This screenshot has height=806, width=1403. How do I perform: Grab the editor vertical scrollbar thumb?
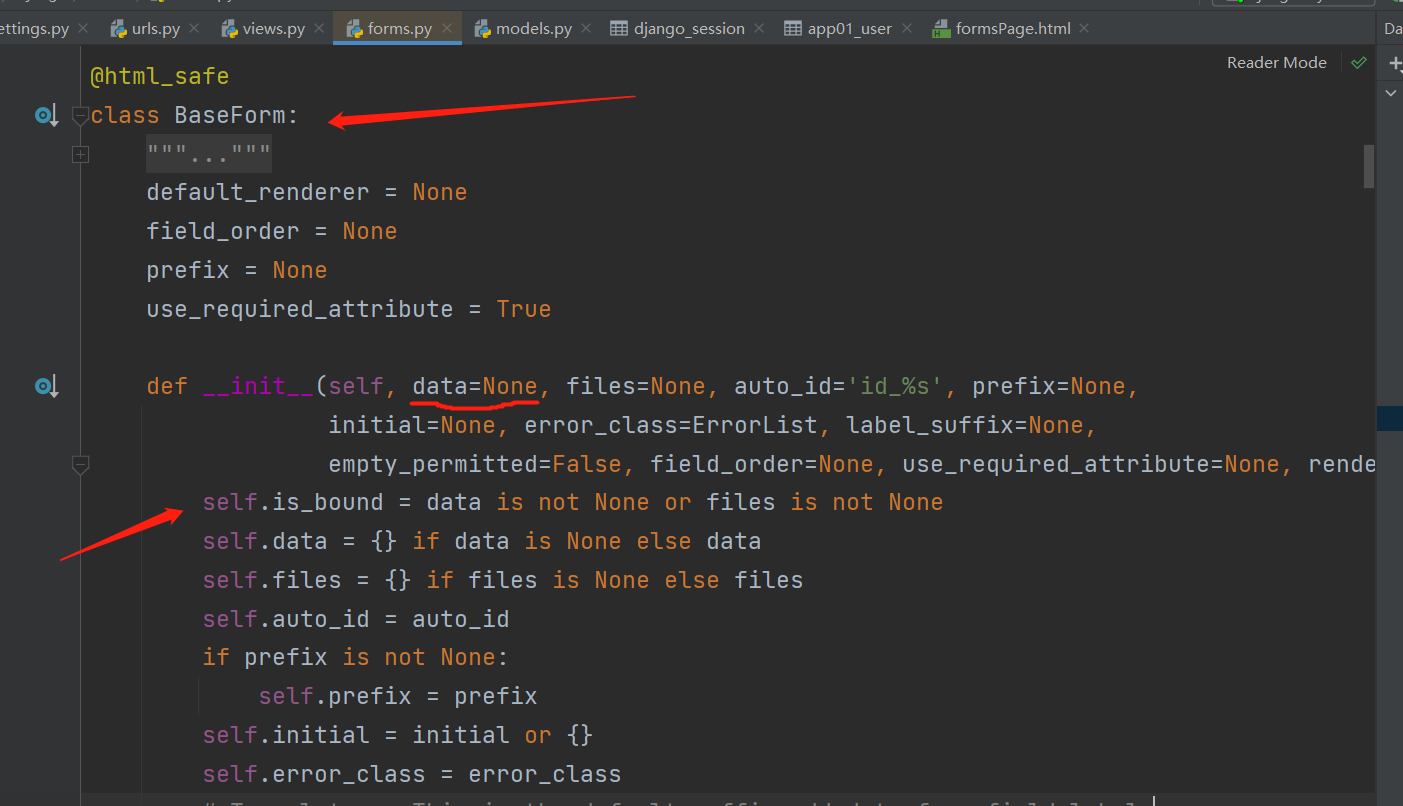pos(1368,166)
